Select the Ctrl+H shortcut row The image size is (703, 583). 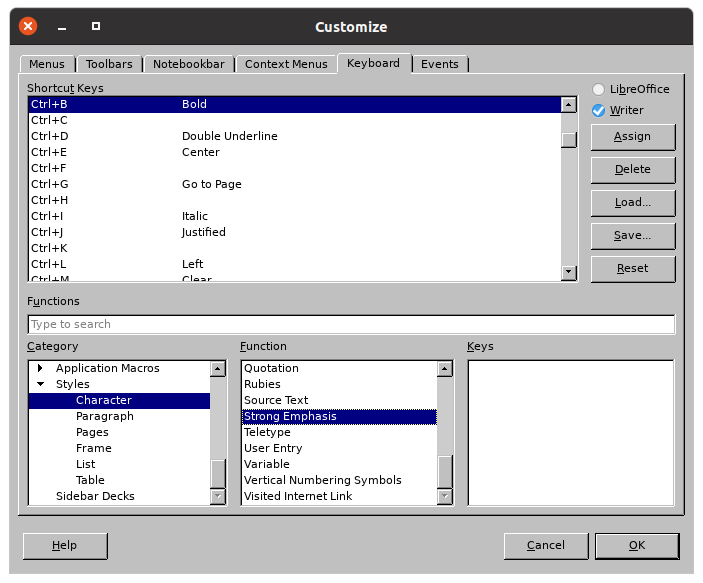tap(295, 200)
